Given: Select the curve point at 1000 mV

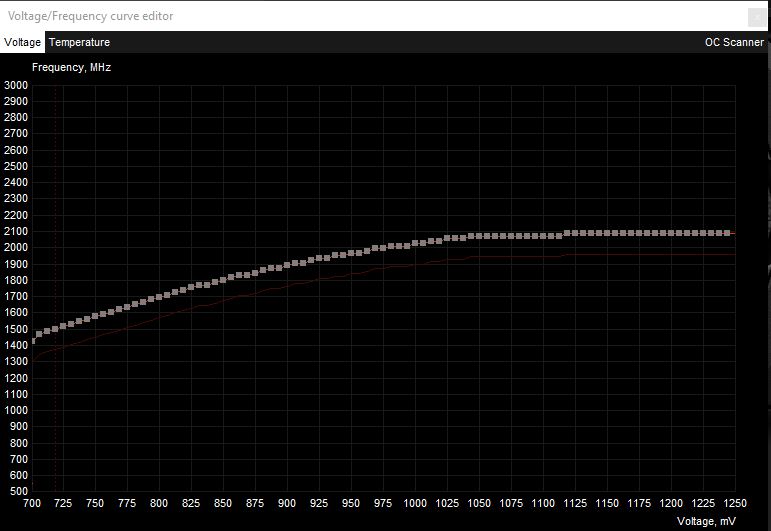Looking at the screenshot, I should click(415, 243).
